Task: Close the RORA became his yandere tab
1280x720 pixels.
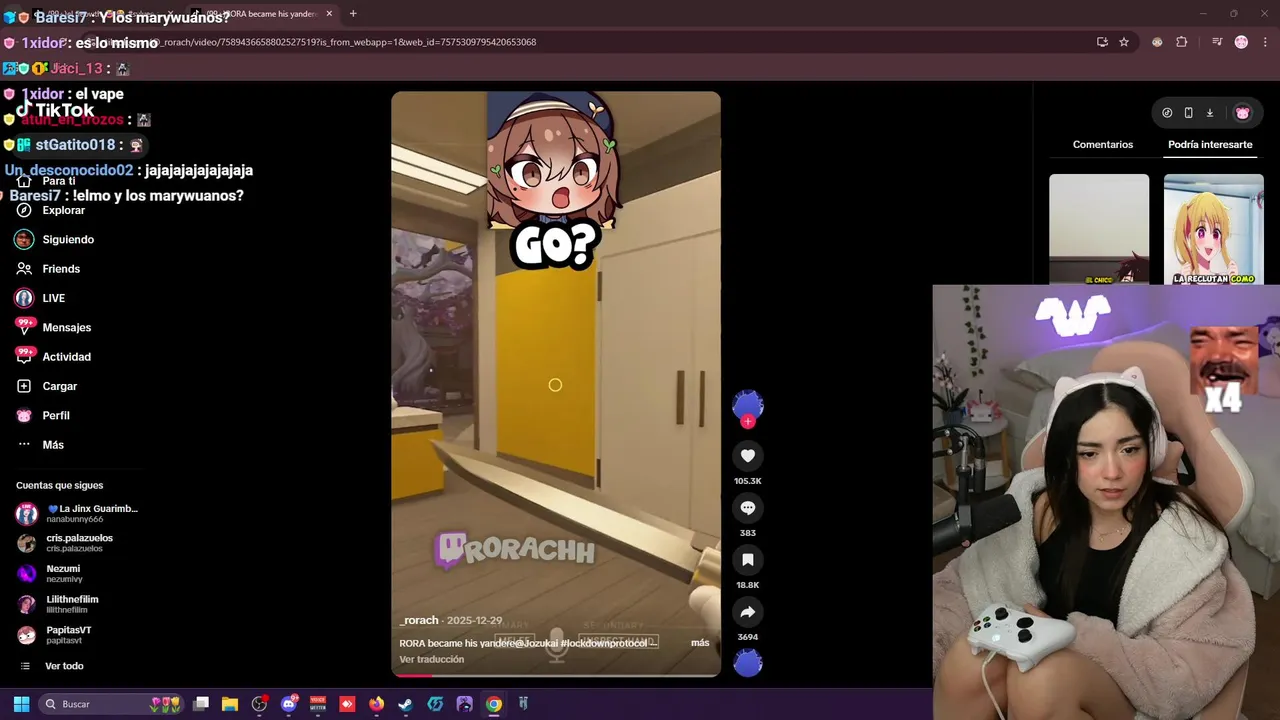Action: click(329, 14)
